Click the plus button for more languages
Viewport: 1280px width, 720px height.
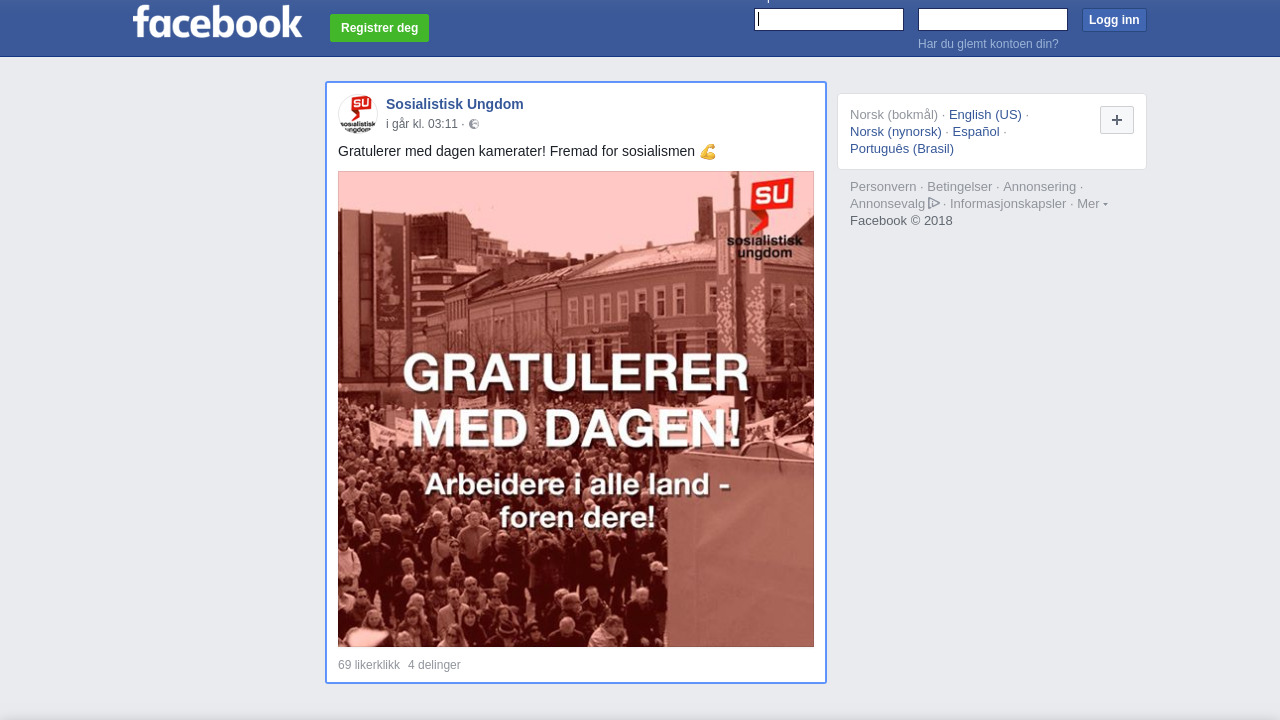(x=1117, y=120)
